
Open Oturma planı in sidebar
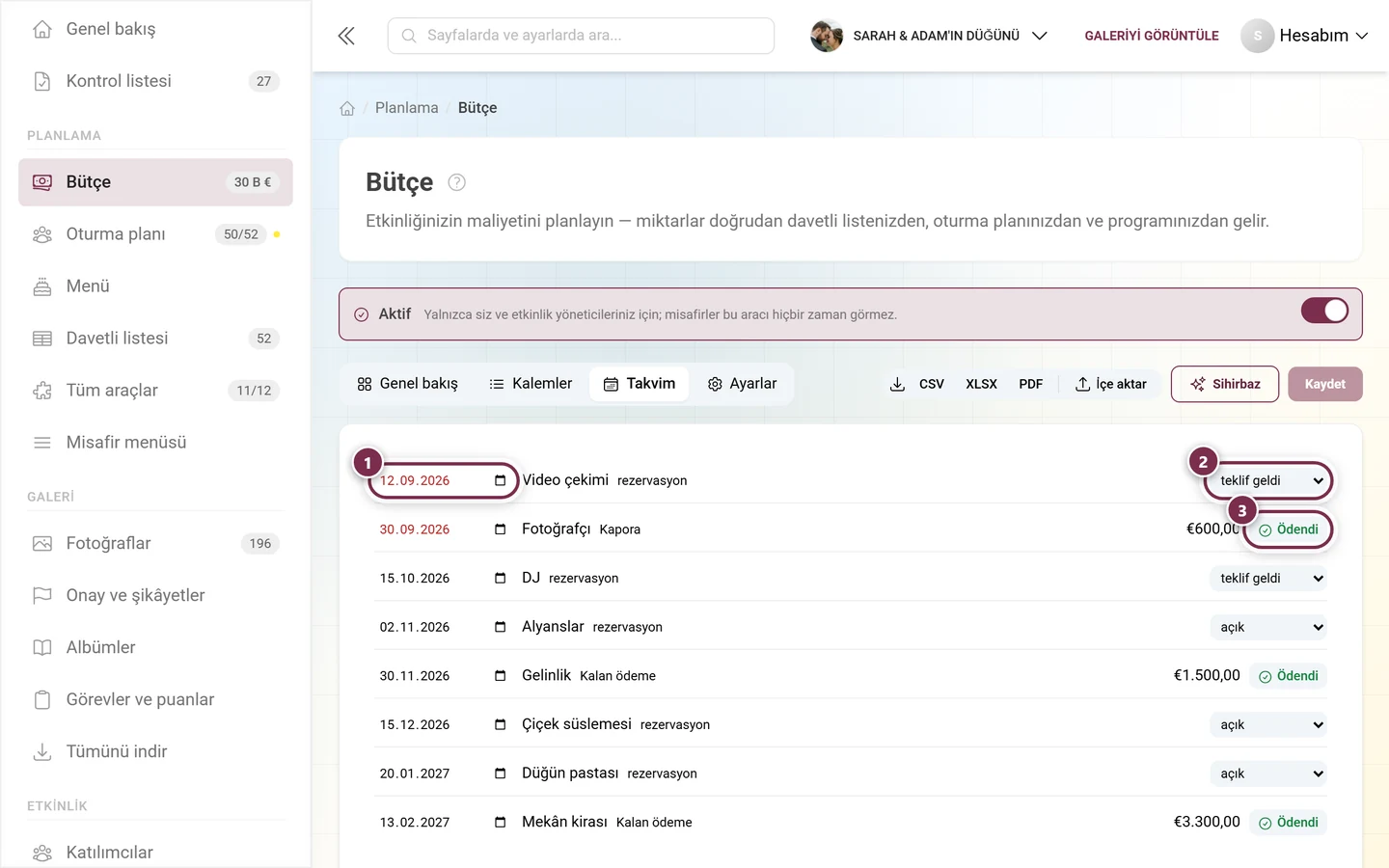click(x=155, y=234)
